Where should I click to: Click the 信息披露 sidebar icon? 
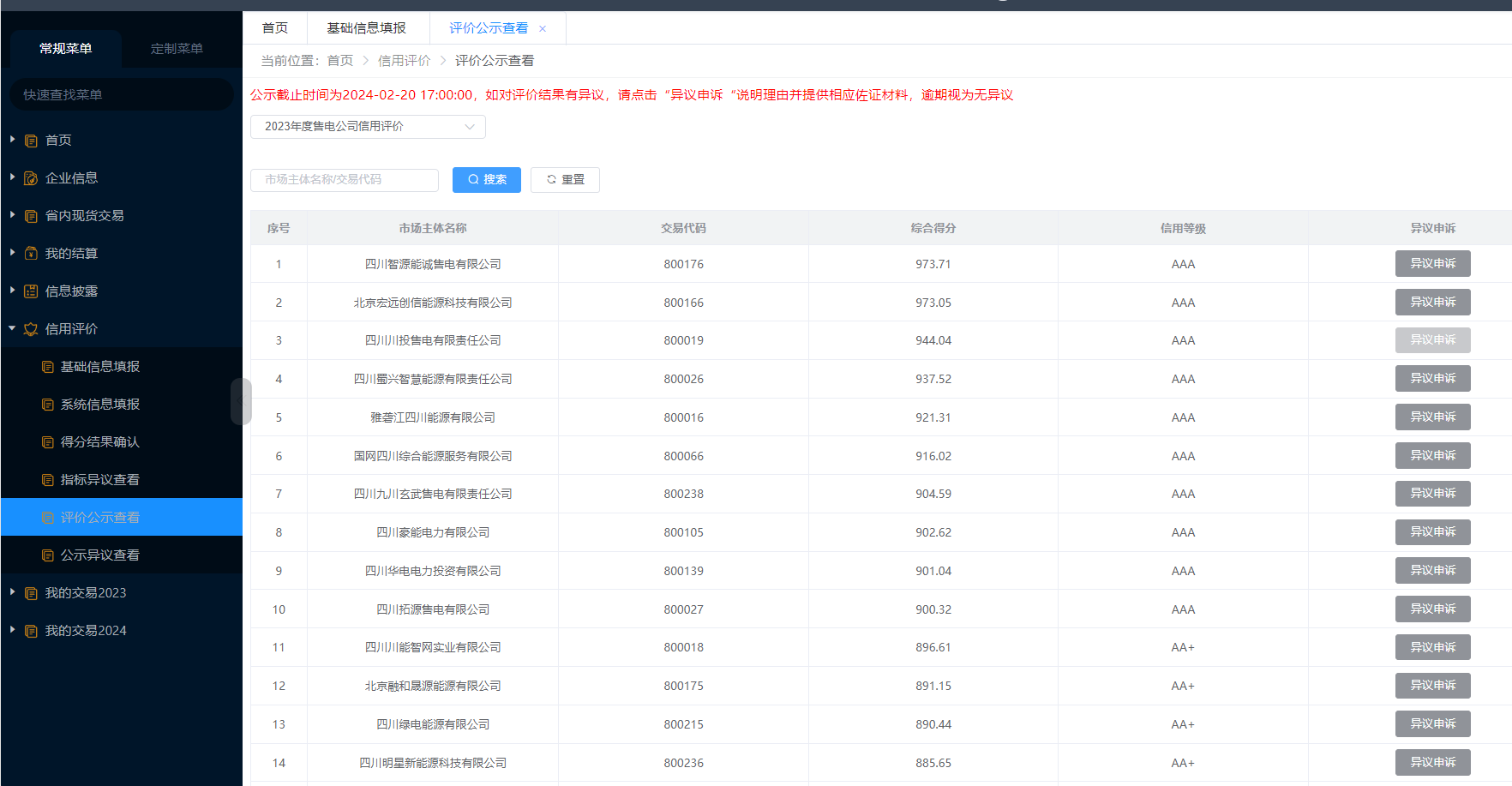[x=31, y=291]
